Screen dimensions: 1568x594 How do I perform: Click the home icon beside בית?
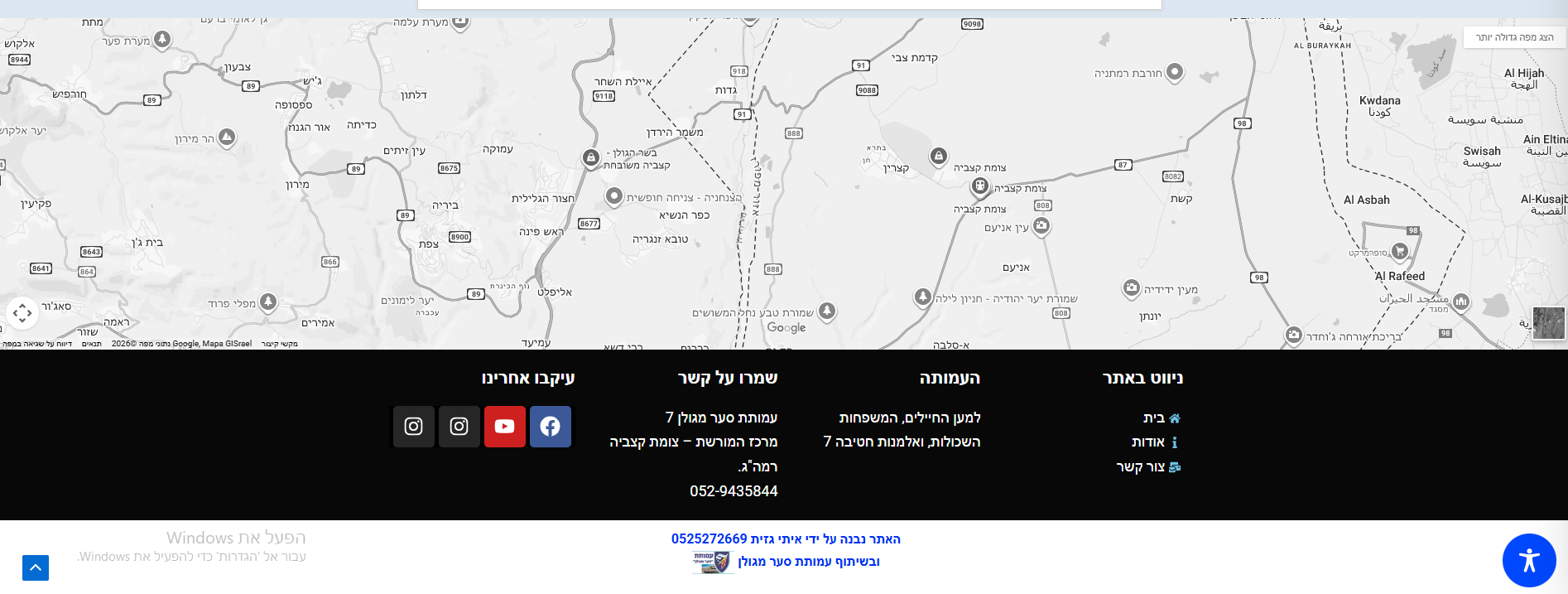pos(1174,418)
